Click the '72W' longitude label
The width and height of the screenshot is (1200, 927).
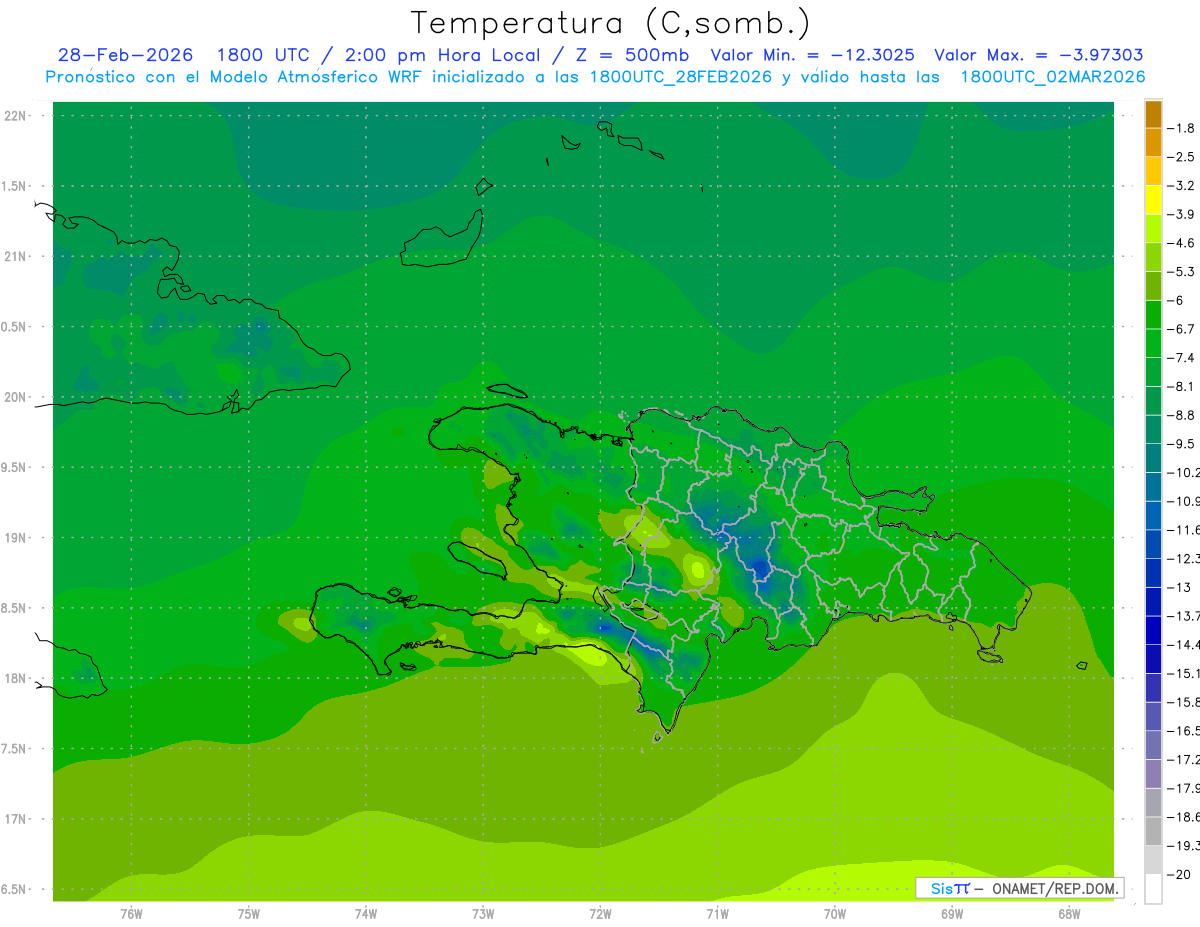[x=600, y=914]
